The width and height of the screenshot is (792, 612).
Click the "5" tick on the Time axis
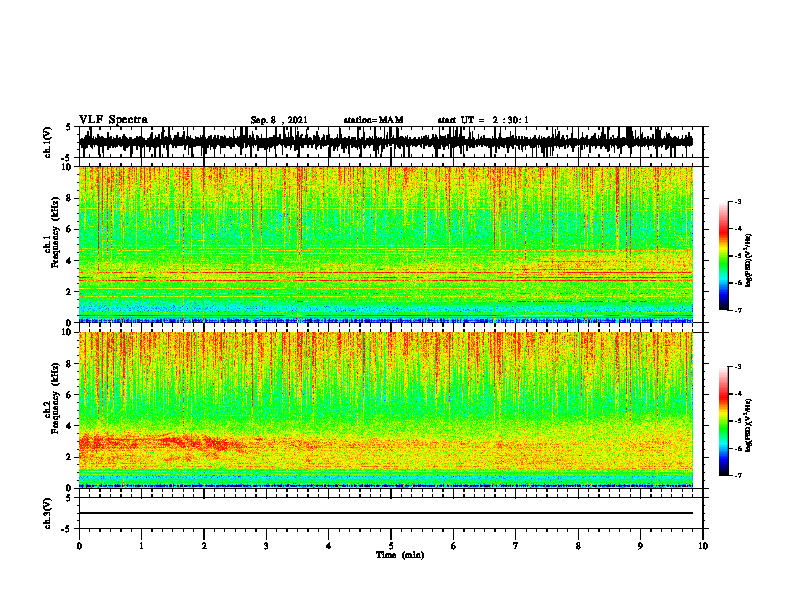click(x=391, y=546)
